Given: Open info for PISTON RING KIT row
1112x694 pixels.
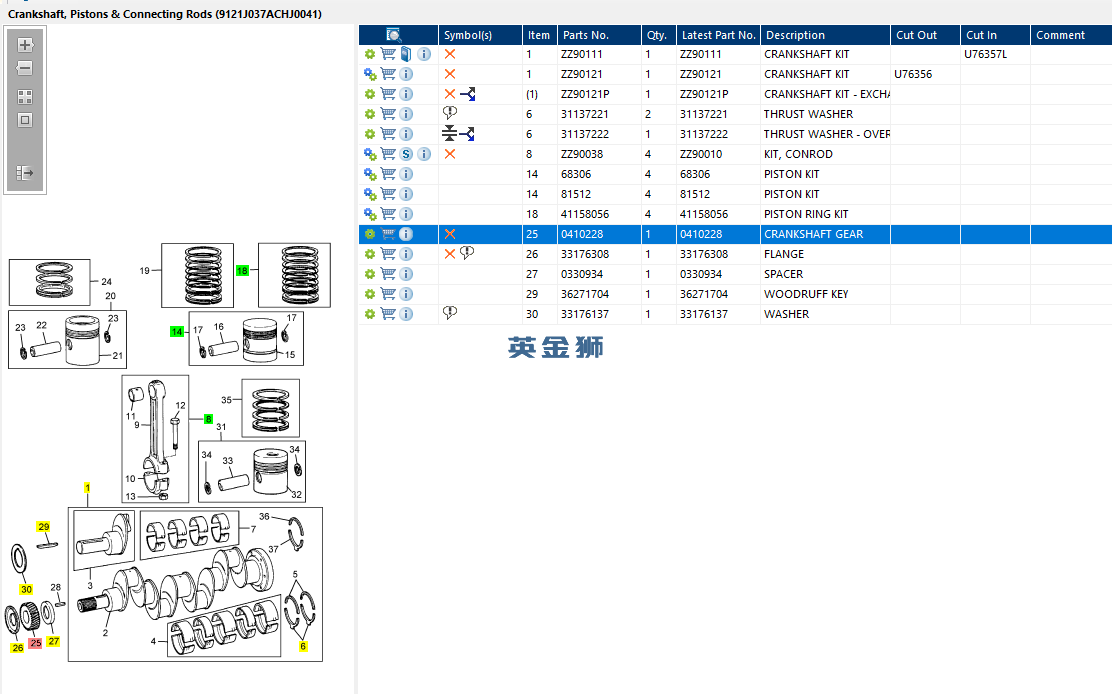Looking at the screenshot, I should [x=406, y=214].
